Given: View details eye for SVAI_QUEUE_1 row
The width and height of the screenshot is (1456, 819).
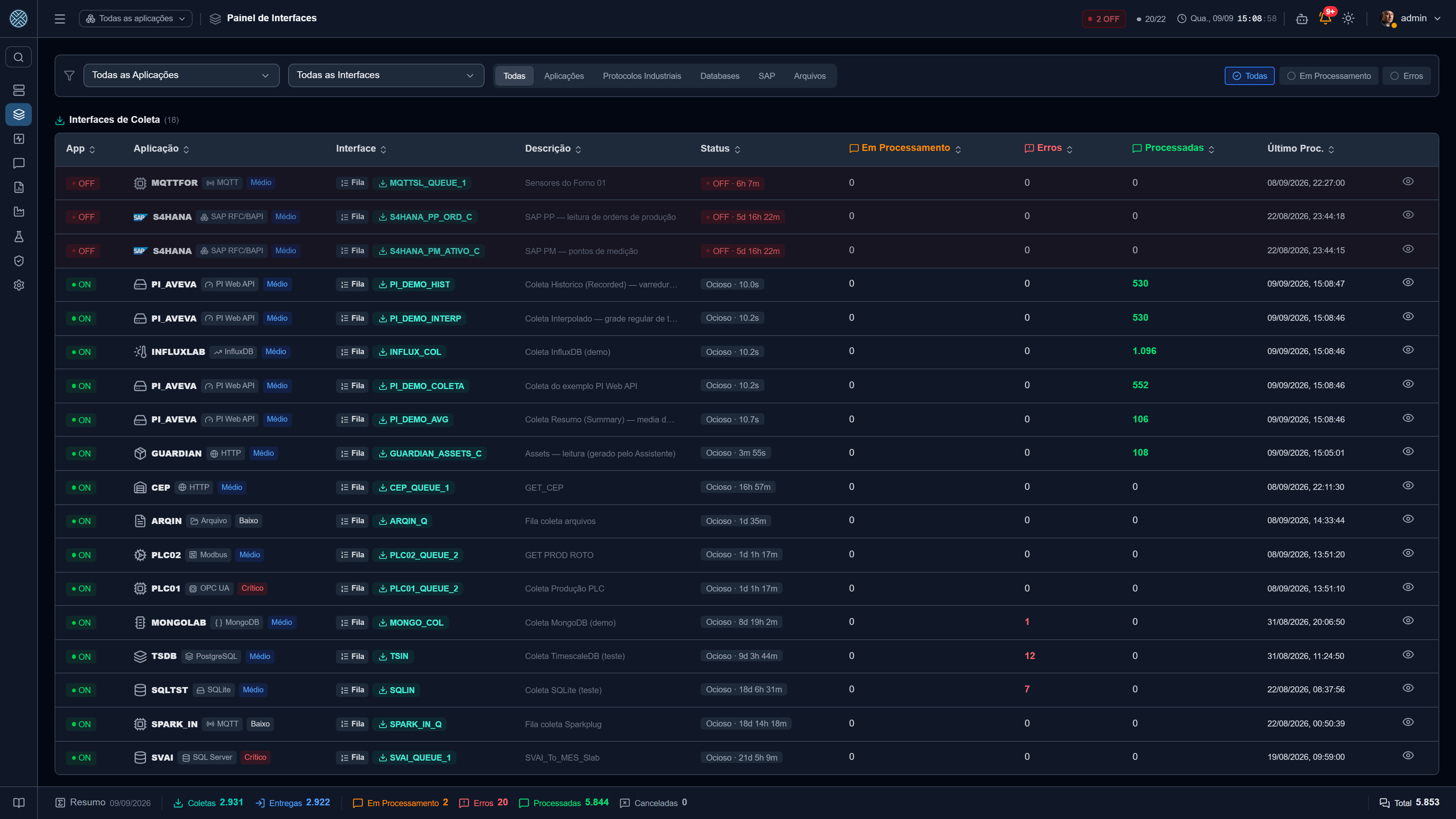Looking at the screenshot, I should [x=1408, y=756].
